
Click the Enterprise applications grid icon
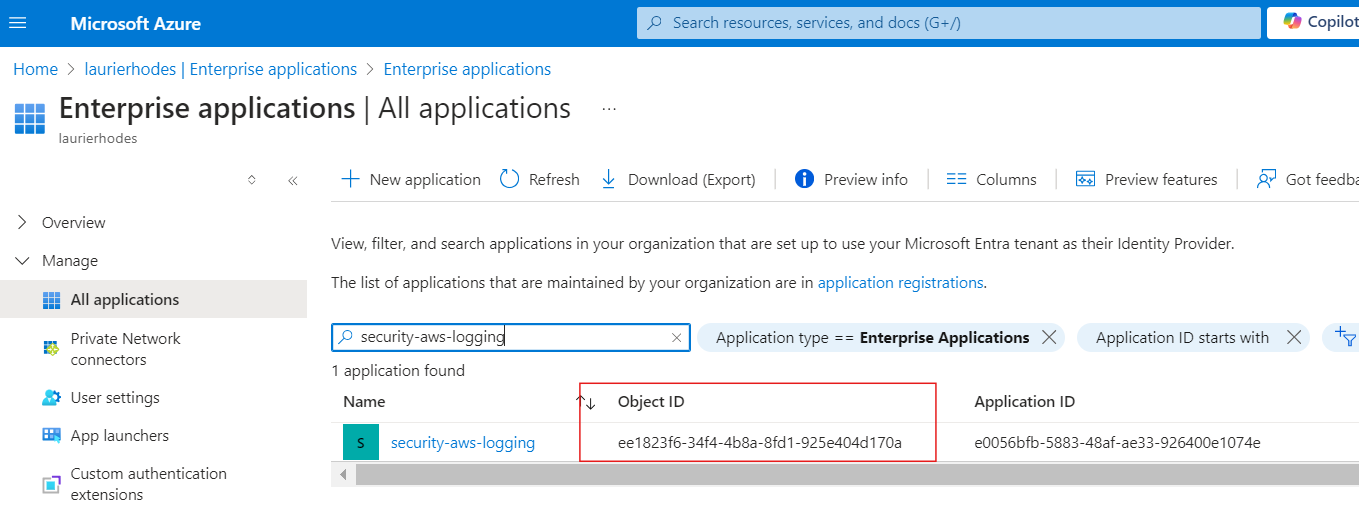pos(30,118)
